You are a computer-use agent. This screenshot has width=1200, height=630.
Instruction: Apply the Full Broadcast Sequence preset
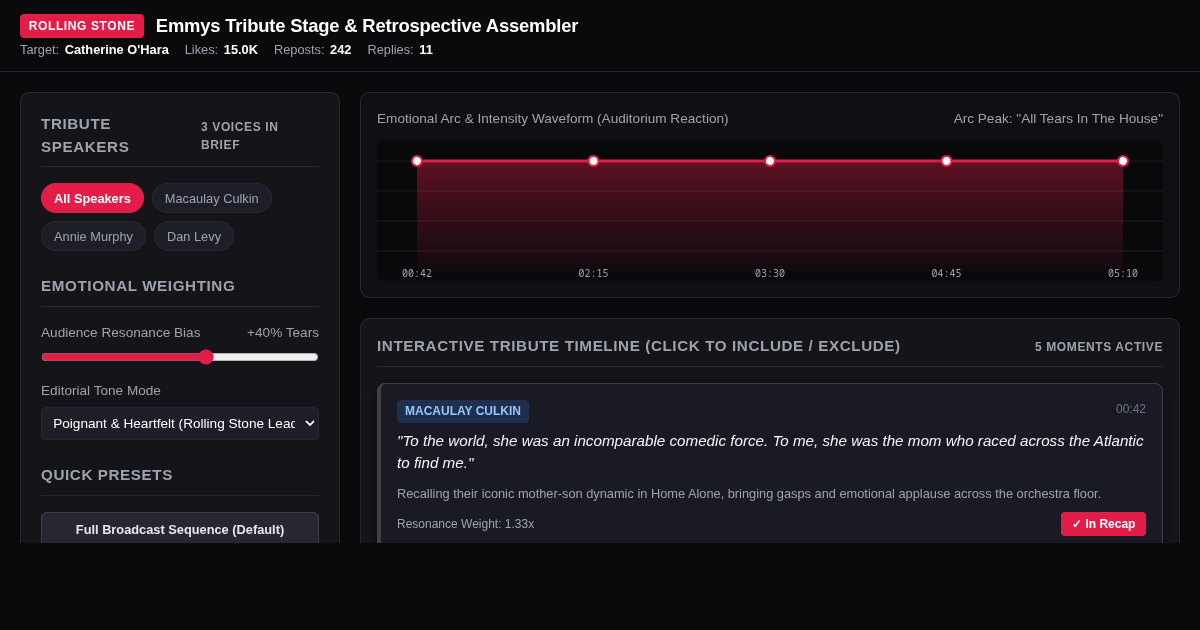pyautogui.click(x=180, y=529)
